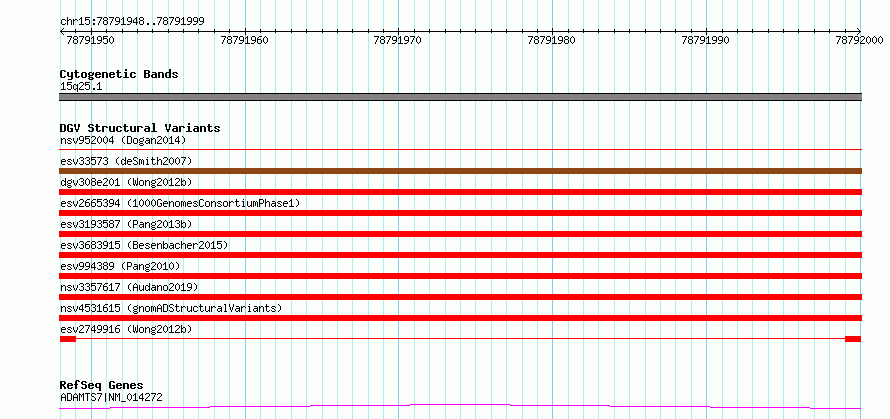Image resolution: width=890 pixels, height=419 pixels.
Task: Open the DGV Structural Variants track title
Action: [x=140, y=128]
